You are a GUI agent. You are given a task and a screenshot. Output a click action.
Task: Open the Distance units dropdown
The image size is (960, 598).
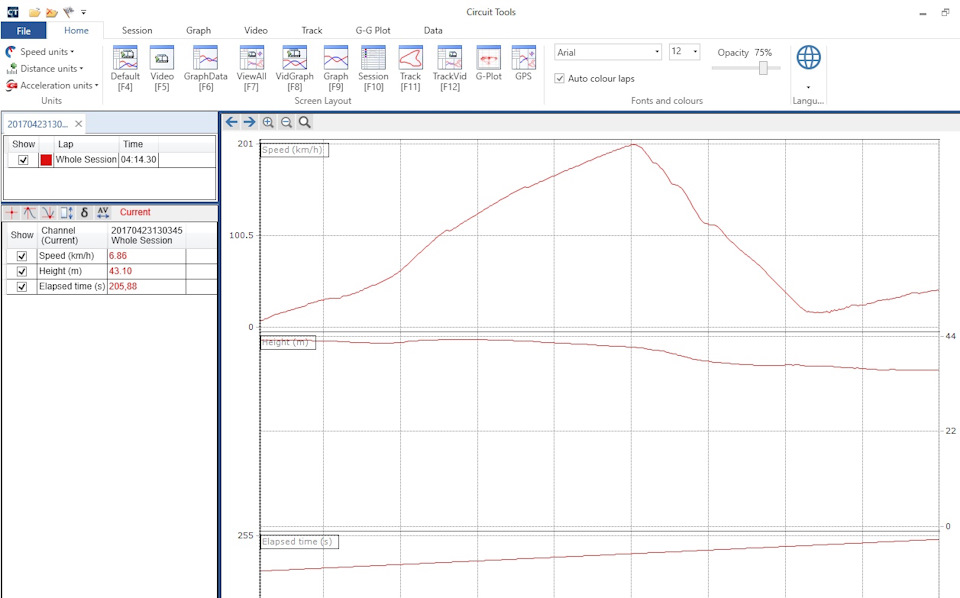click(45, 69)
